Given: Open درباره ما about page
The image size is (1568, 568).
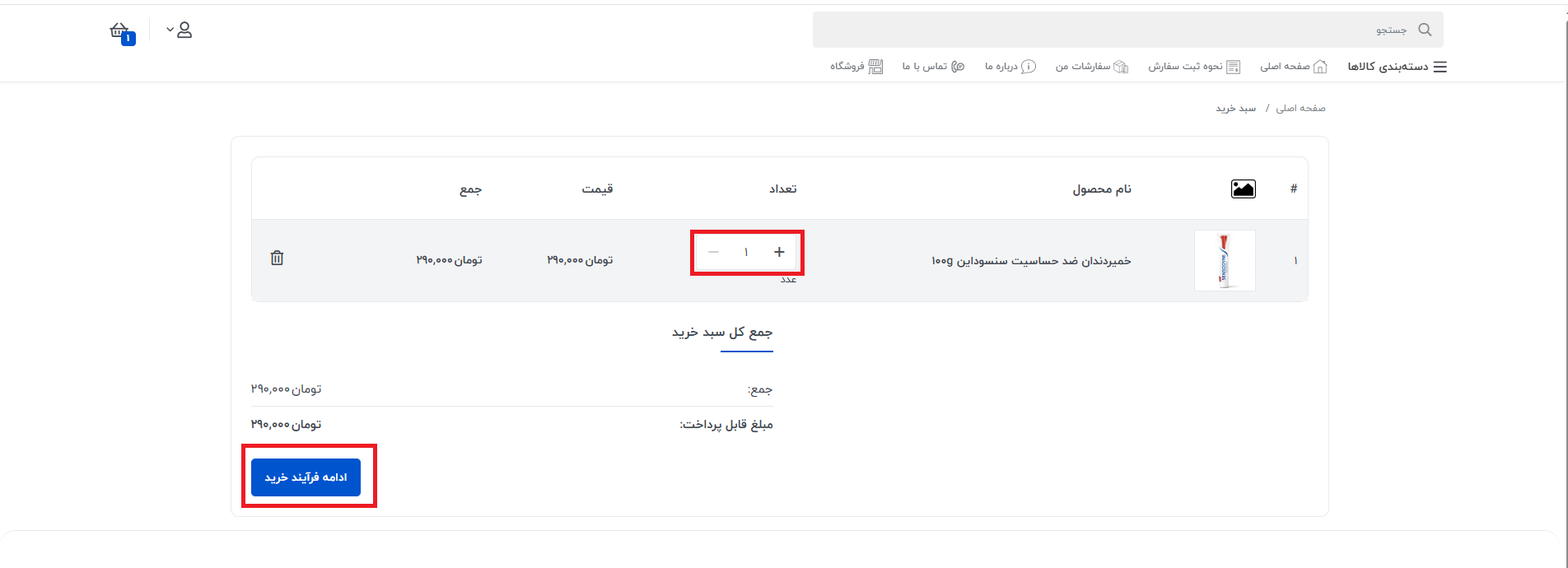Looking at the screenshot, I should point(1010,67).
